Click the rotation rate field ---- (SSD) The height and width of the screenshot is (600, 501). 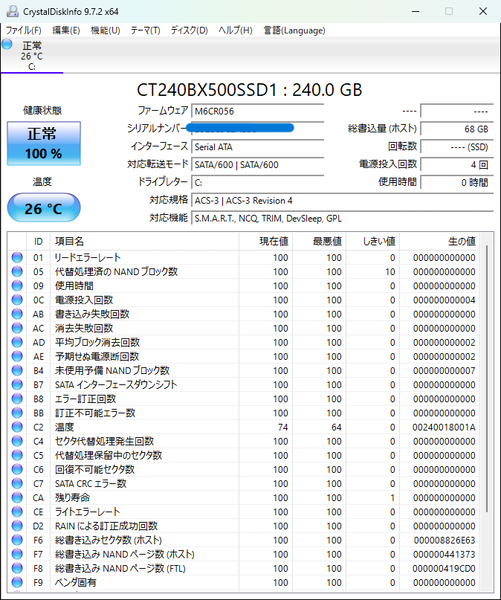click(457, 147)
